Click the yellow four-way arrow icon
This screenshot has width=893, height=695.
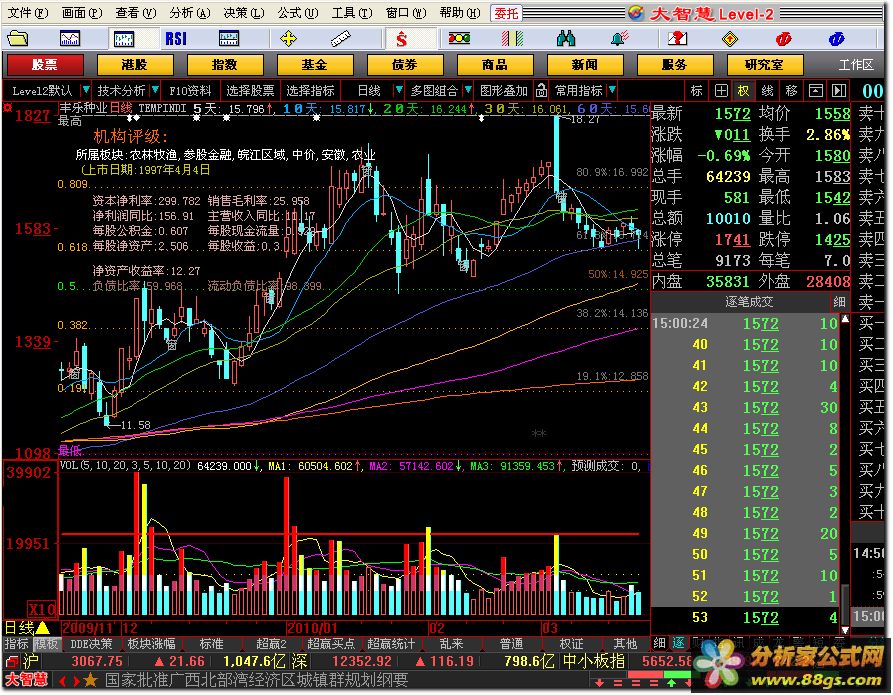click(289, 39)
